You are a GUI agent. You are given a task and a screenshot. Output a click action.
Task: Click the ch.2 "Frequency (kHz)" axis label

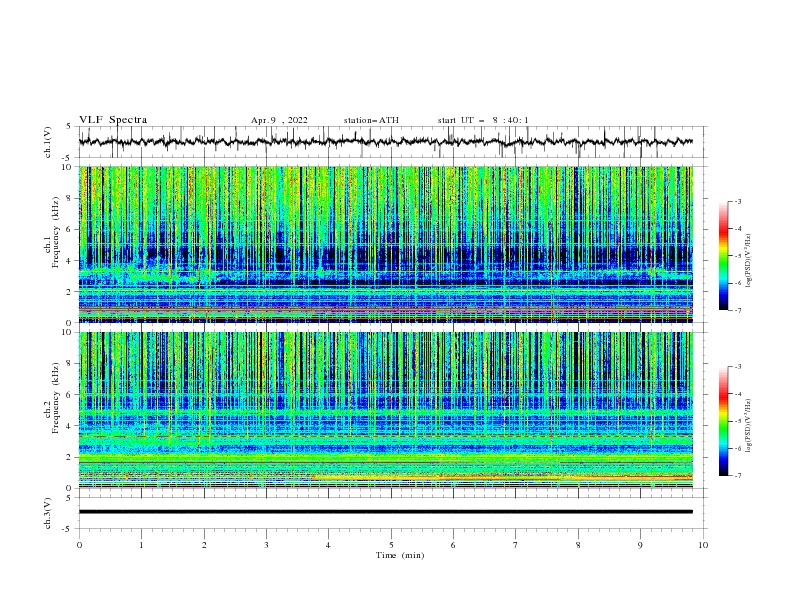(x=56, y=398)
